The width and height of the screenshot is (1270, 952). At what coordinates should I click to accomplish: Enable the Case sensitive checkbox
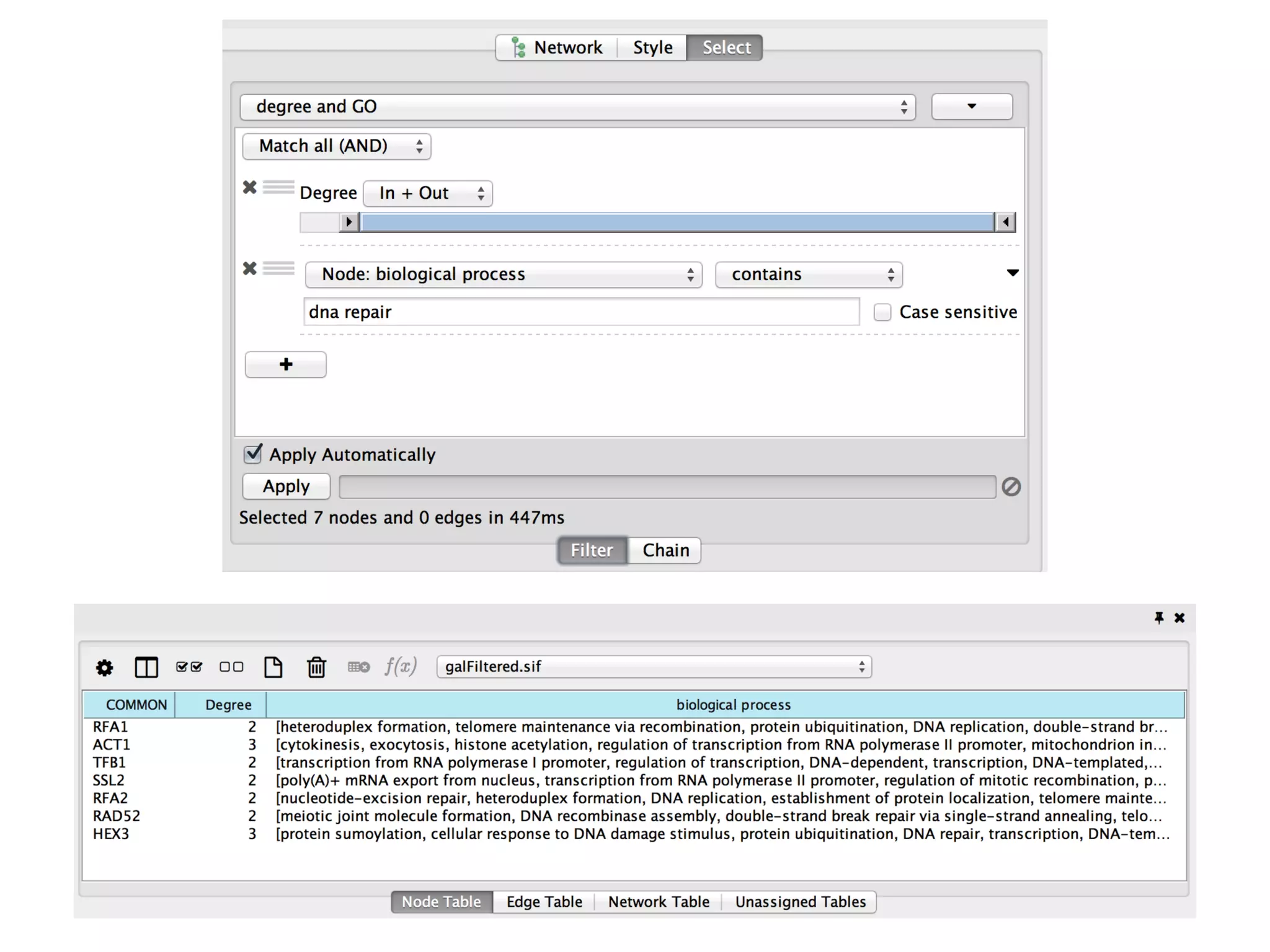tap(882, 312)
